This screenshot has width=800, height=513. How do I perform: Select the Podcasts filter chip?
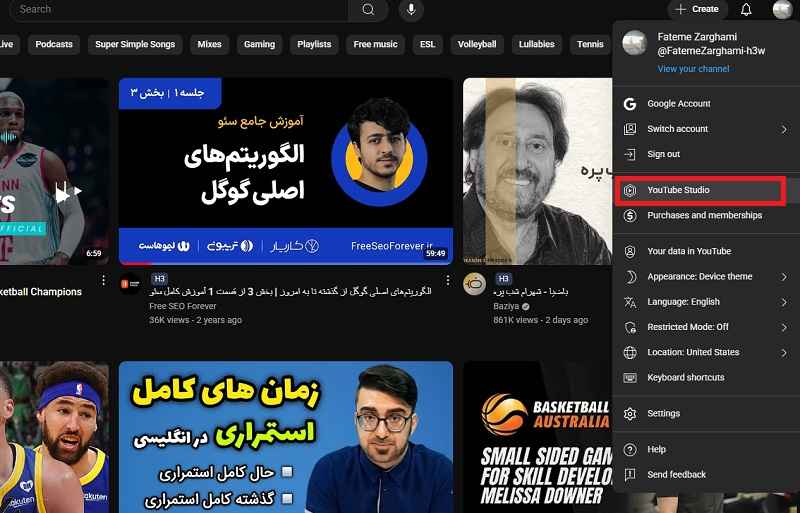click(x=54, y=44)
